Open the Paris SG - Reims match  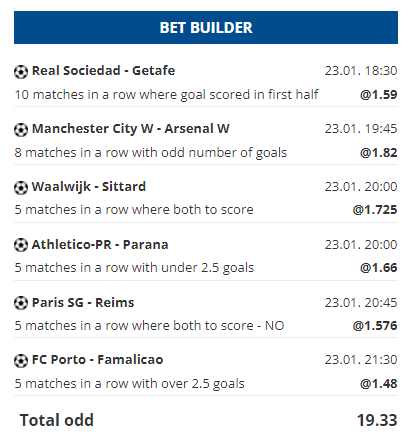tap(83, 303)
